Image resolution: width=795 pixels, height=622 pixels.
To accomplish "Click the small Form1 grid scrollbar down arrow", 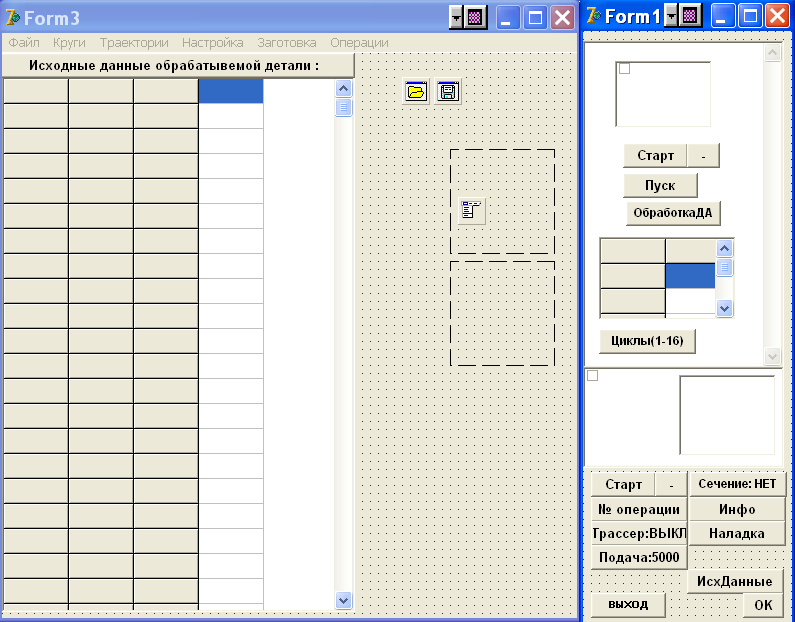I will [x=724, y=308].
